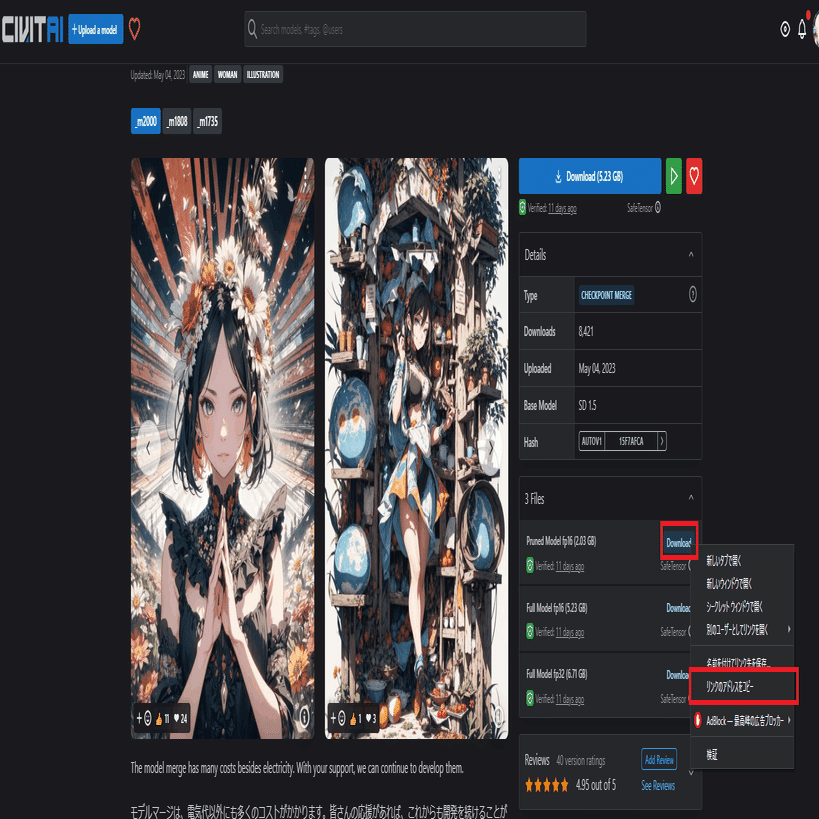Choose inspect at the bottom of context menu
Viewport: 819px width, 819px height.
[x=742, y=754]
